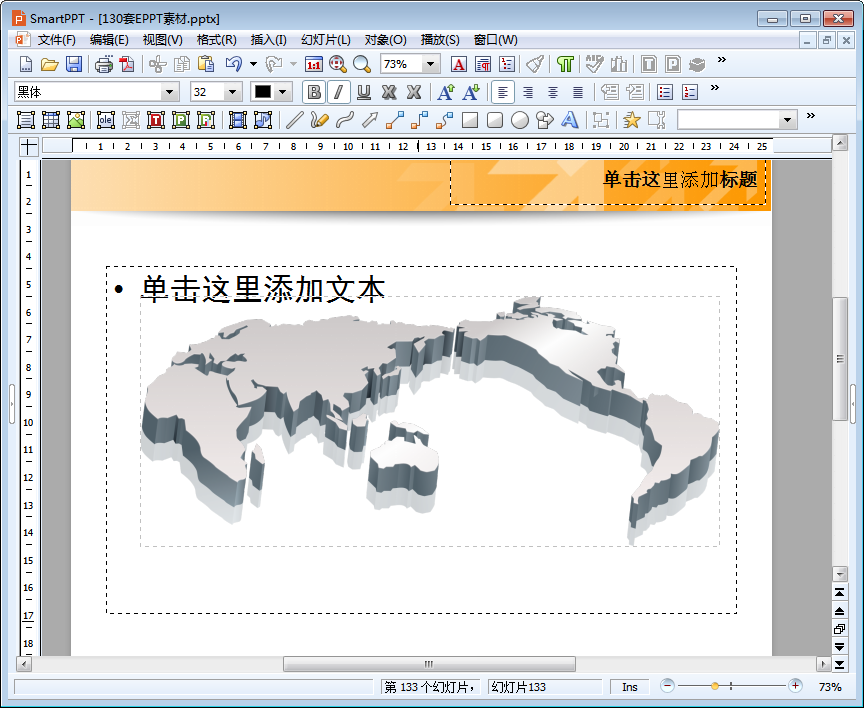864x708 pixels.
Task: Set view to actual size 1:1
Action: (x=314, y=64)
